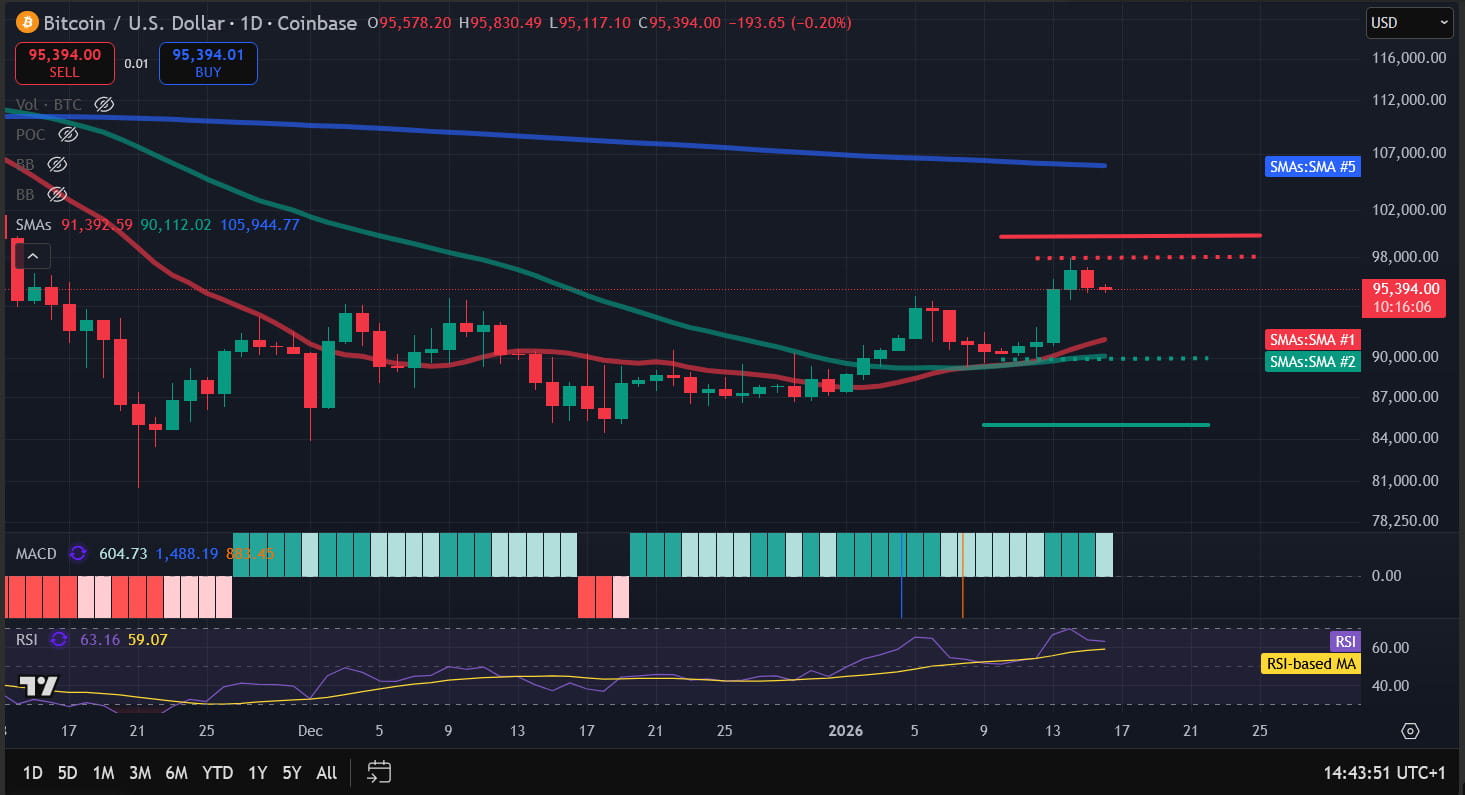Viewport: 1465px width, 795px height.
Task: Click the yellow RSI value 59.07
Action: tap(147, 639)
